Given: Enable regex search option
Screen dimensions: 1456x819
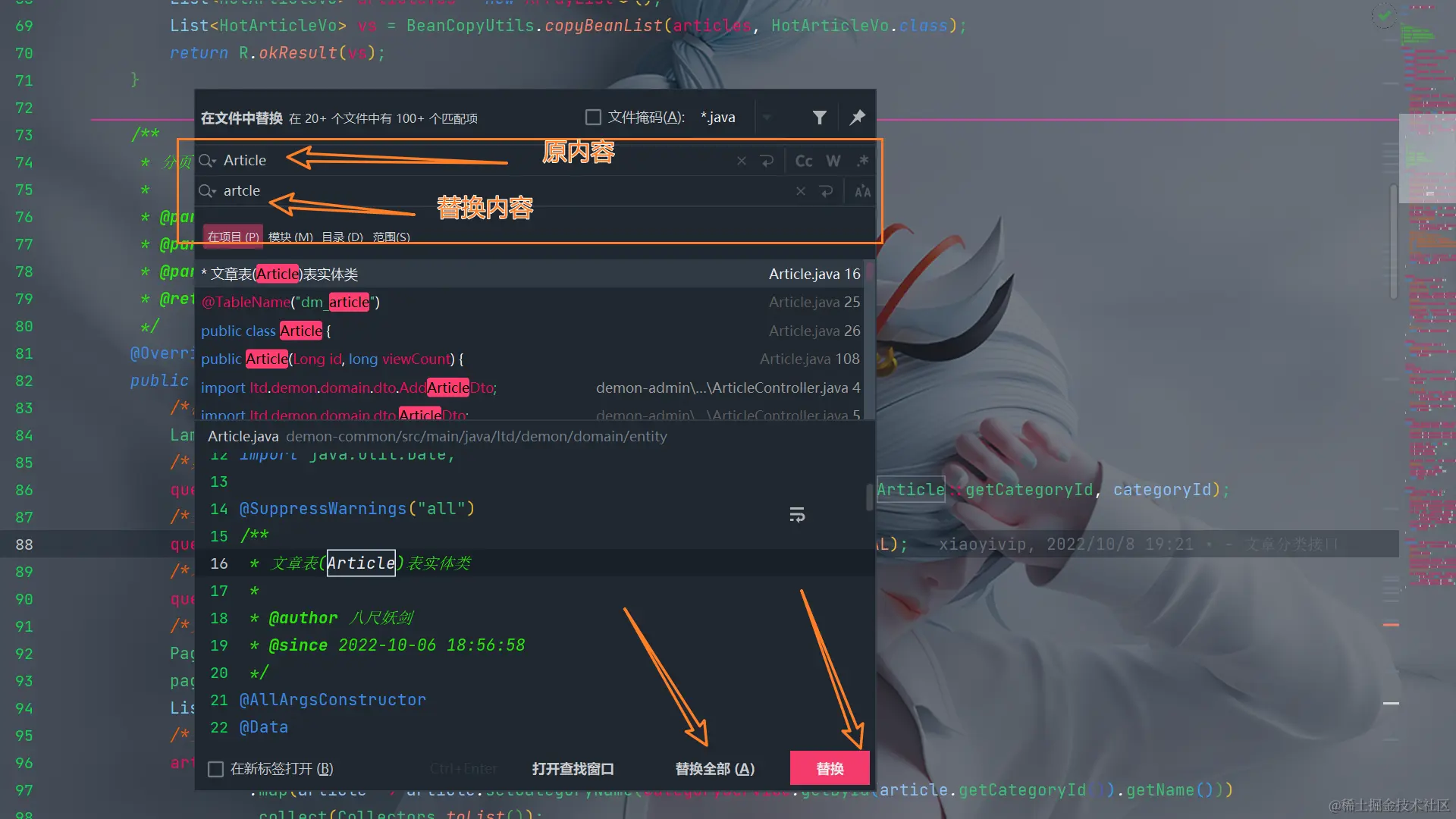Looking at the screenshot, I should pyautogui.click(x=862, y=161).
